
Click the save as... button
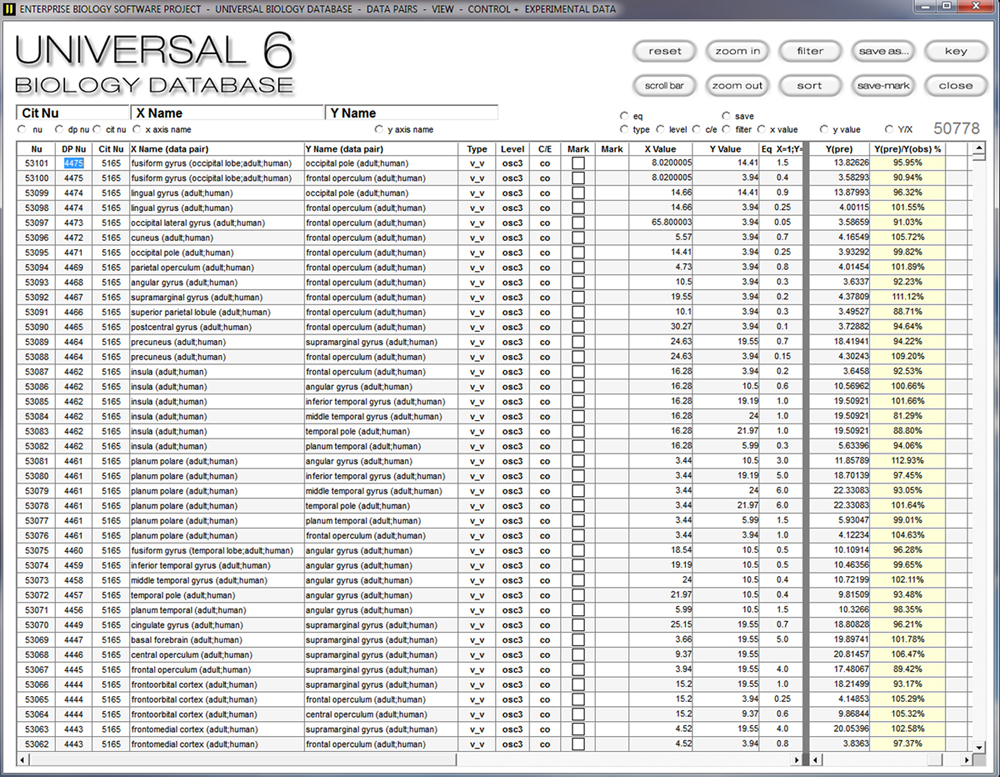(883, 51)
